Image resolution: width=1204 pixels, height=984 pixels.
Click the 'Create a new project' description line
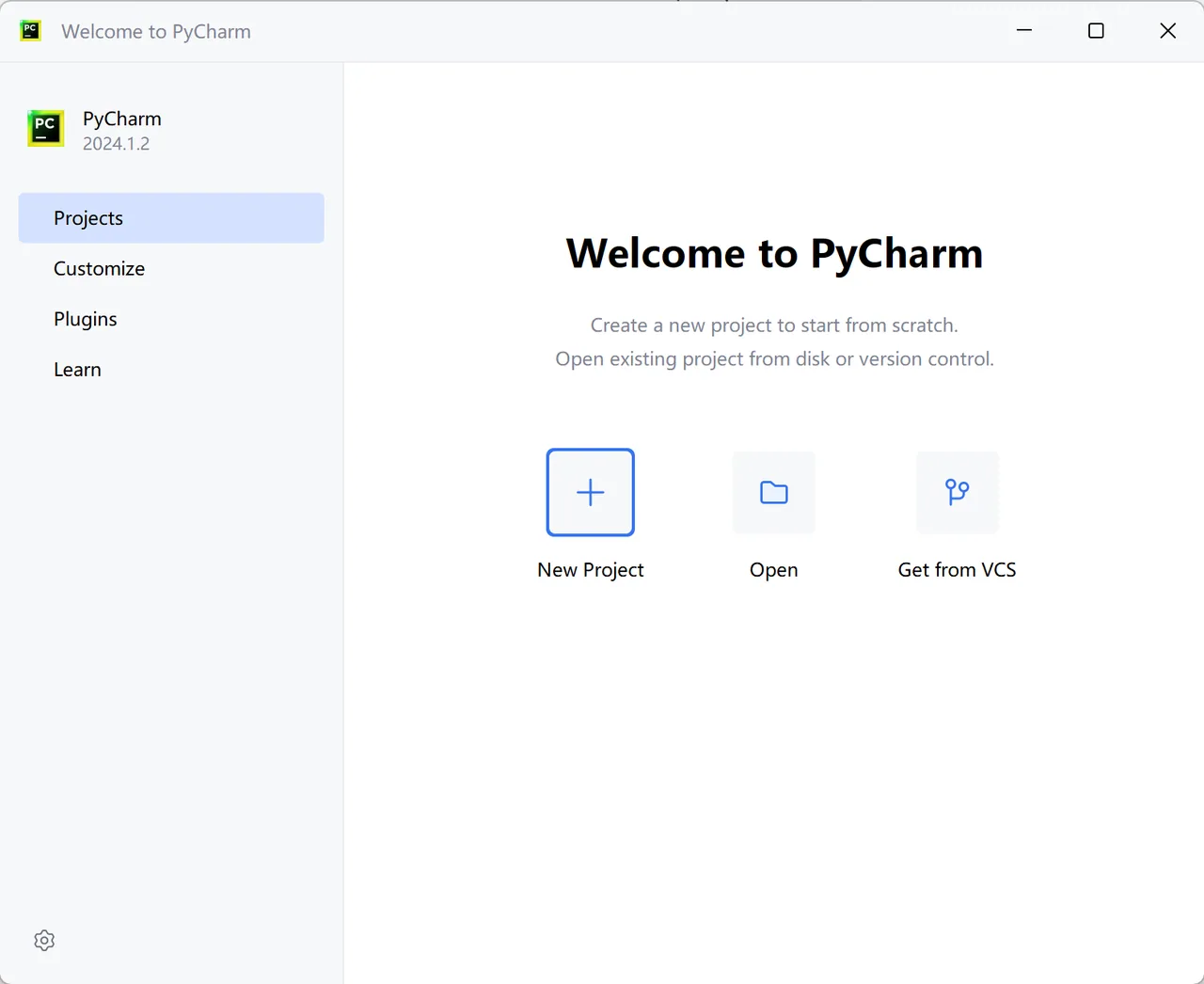point(774,325)
